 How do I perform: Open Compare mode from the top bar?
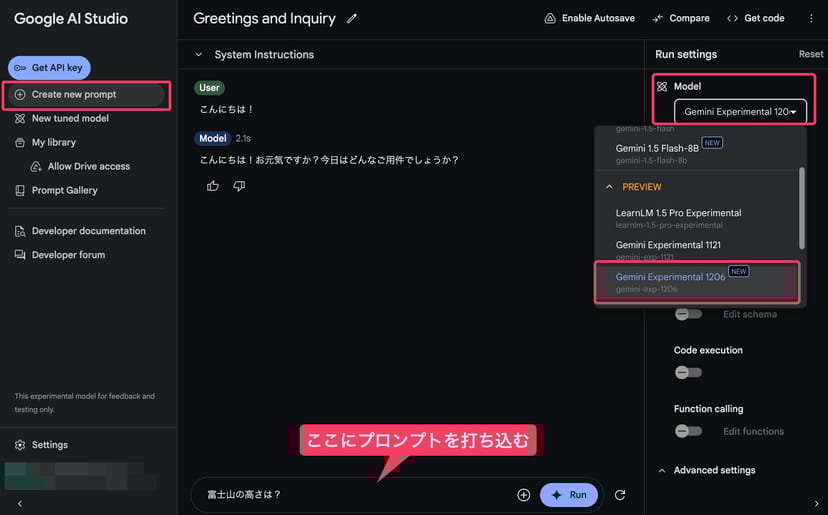coord(680,18)
